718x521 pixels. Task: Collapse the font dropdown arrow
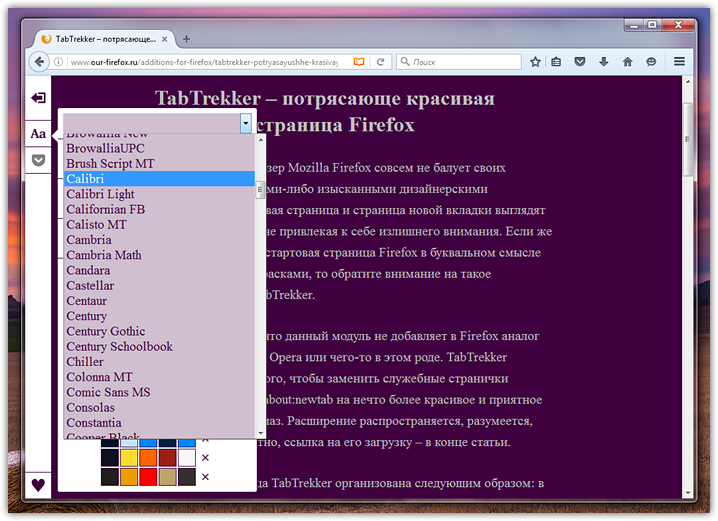(x=246, y=123)
